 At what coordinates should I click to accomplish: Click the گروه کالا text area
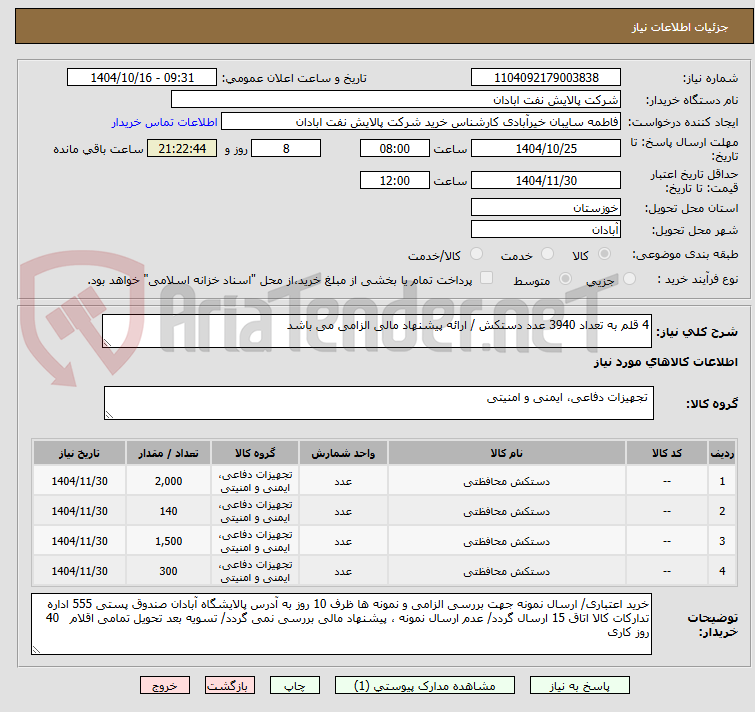click(379, 403)
